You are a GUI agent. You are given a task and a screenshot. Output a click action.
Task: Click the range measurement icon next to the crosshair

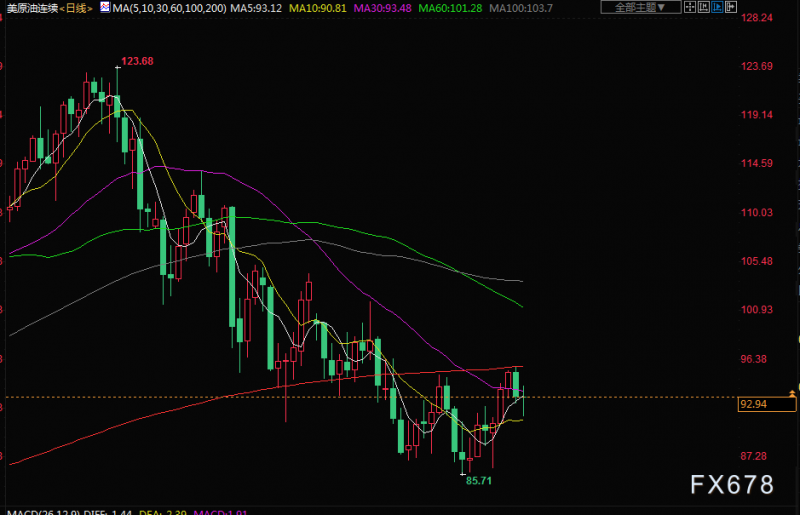point(704,7)
